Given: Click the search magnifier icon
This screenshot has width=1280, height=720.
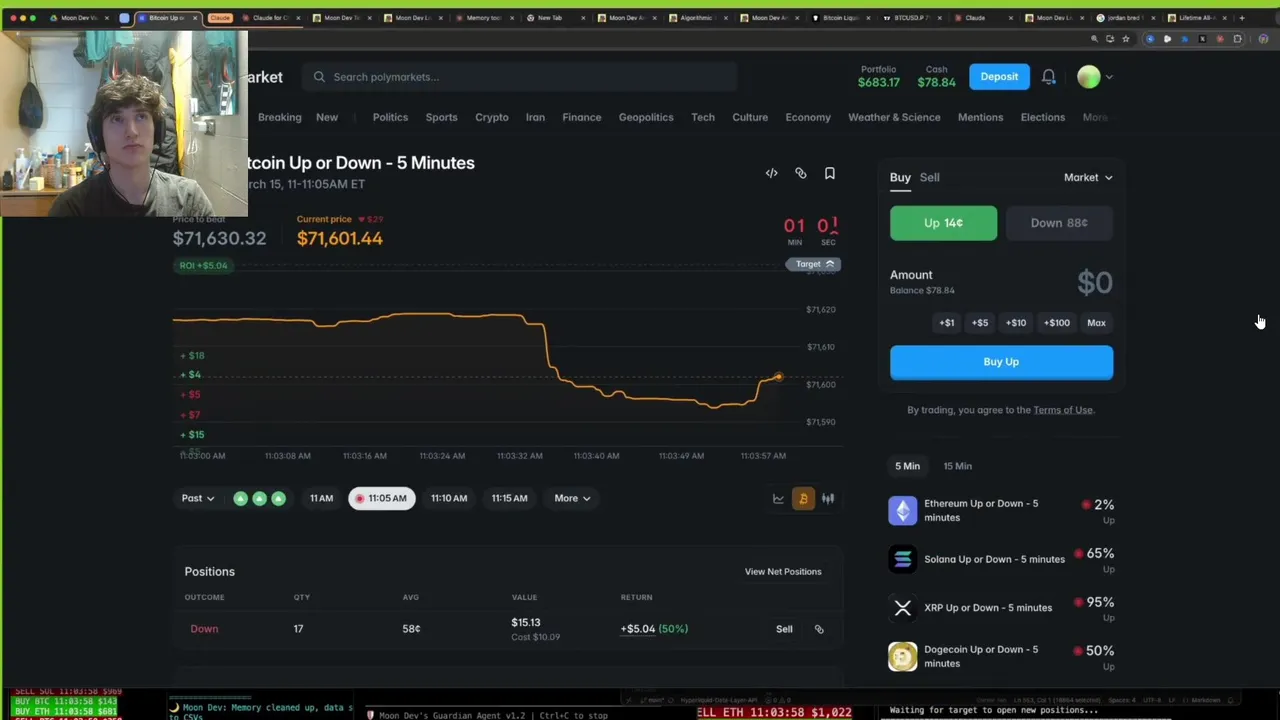Looking at the screenshot, I should 319,77.
